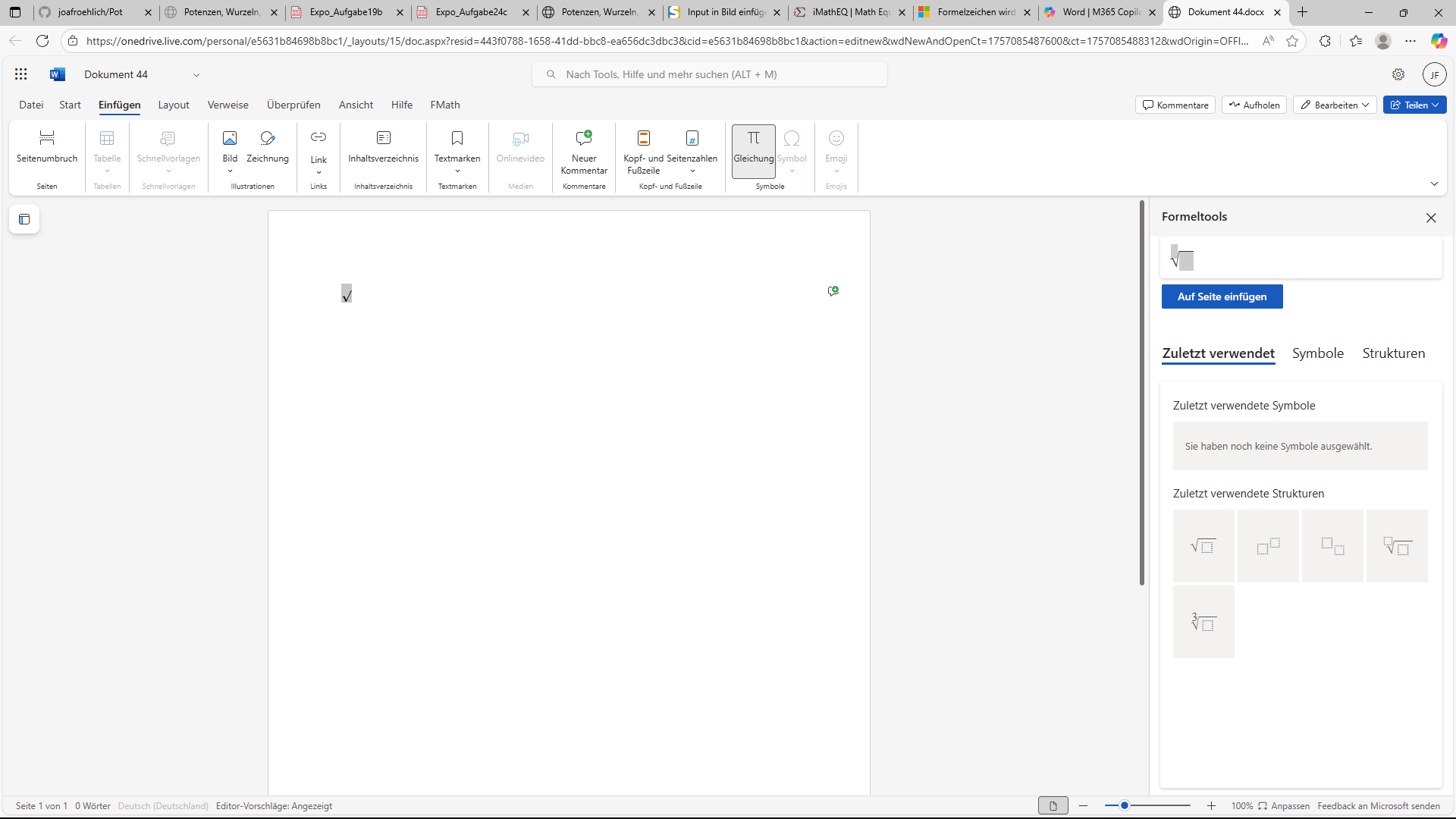
Task: Switch to the Symbole tab
Action: coord(1318,353)
